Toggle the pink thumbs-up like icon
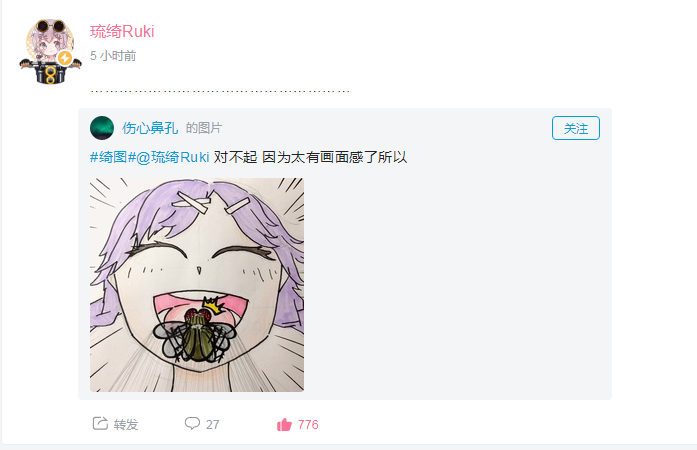This screenshot has height=450, width=697. tap(284, 425)
